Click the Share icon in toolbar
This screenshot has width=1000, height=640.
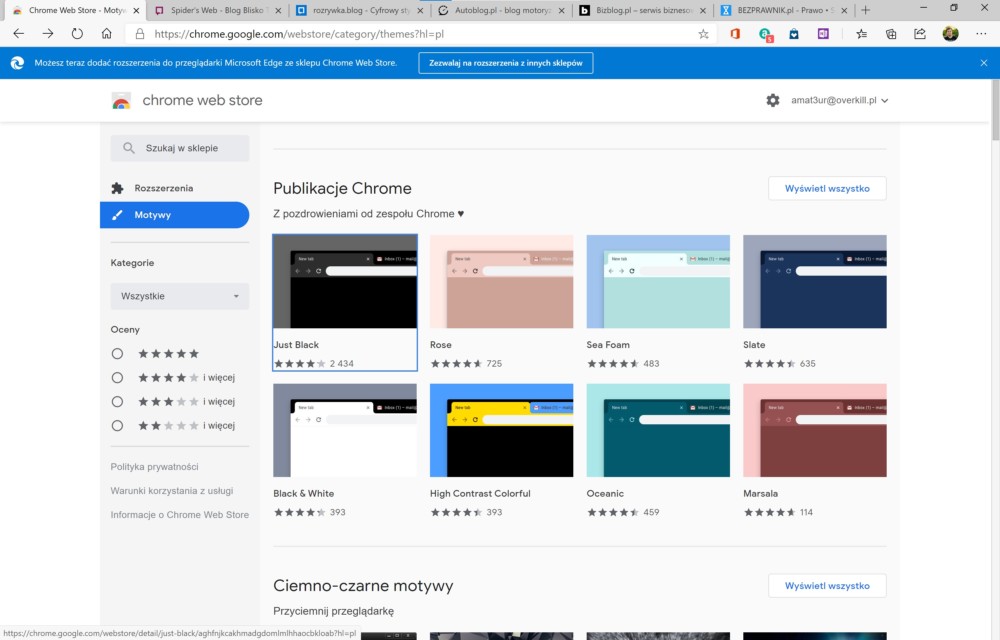(x=920, y=34)
